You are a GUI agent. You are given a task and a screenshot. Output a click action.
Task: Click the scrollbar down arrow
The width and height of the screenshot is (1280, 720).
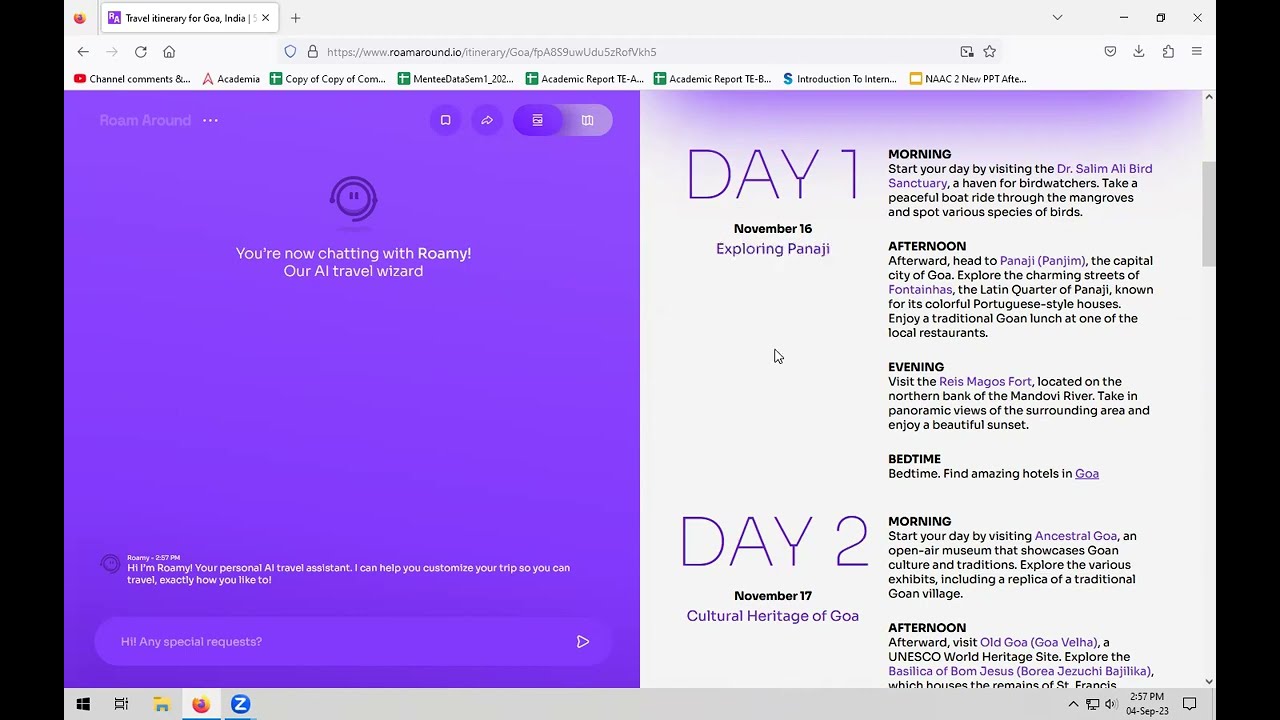coord(1208,681)
